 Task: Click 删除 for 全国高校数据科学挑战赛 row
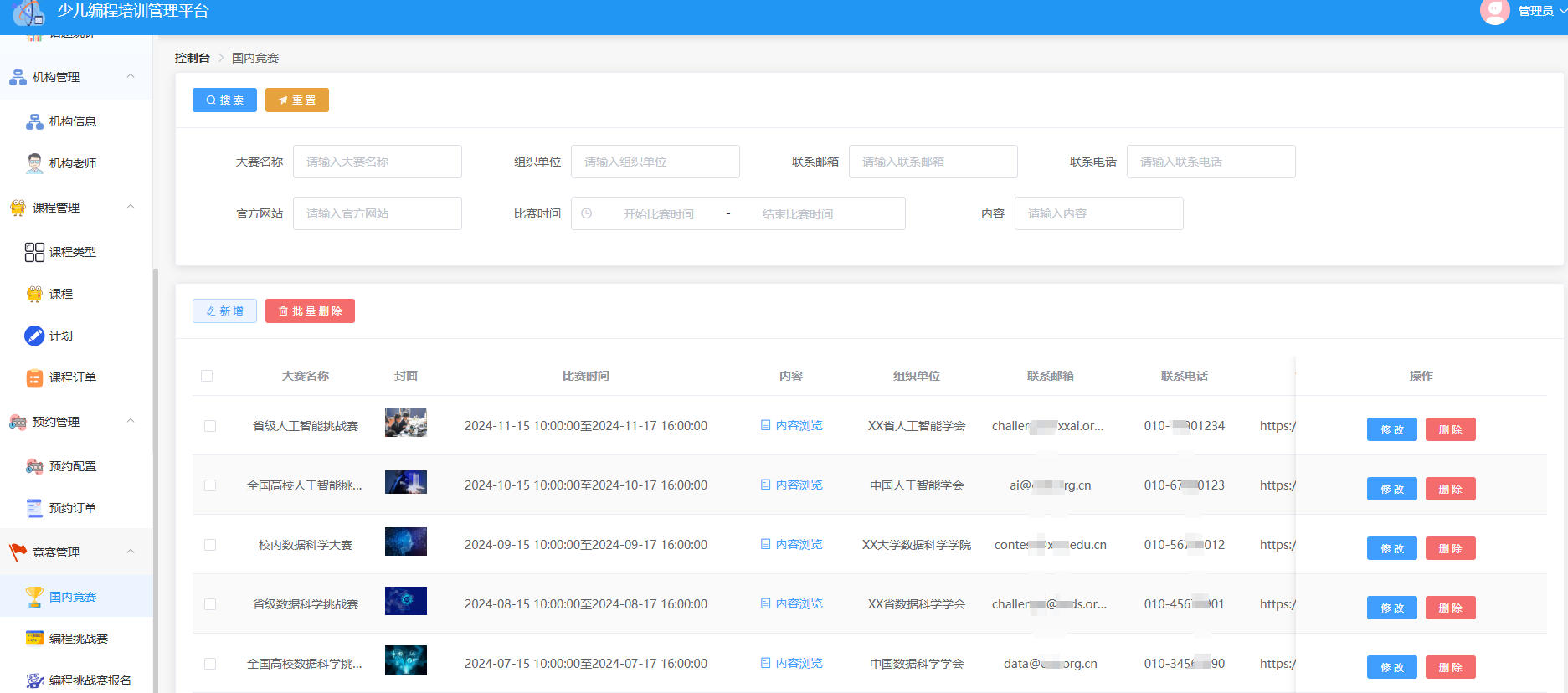pos(1451,667)
